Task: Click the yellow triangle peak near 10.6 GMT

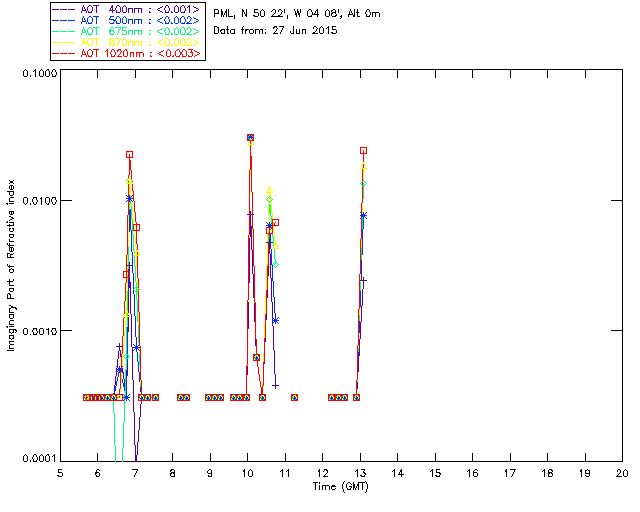Action: coord(269,190)
